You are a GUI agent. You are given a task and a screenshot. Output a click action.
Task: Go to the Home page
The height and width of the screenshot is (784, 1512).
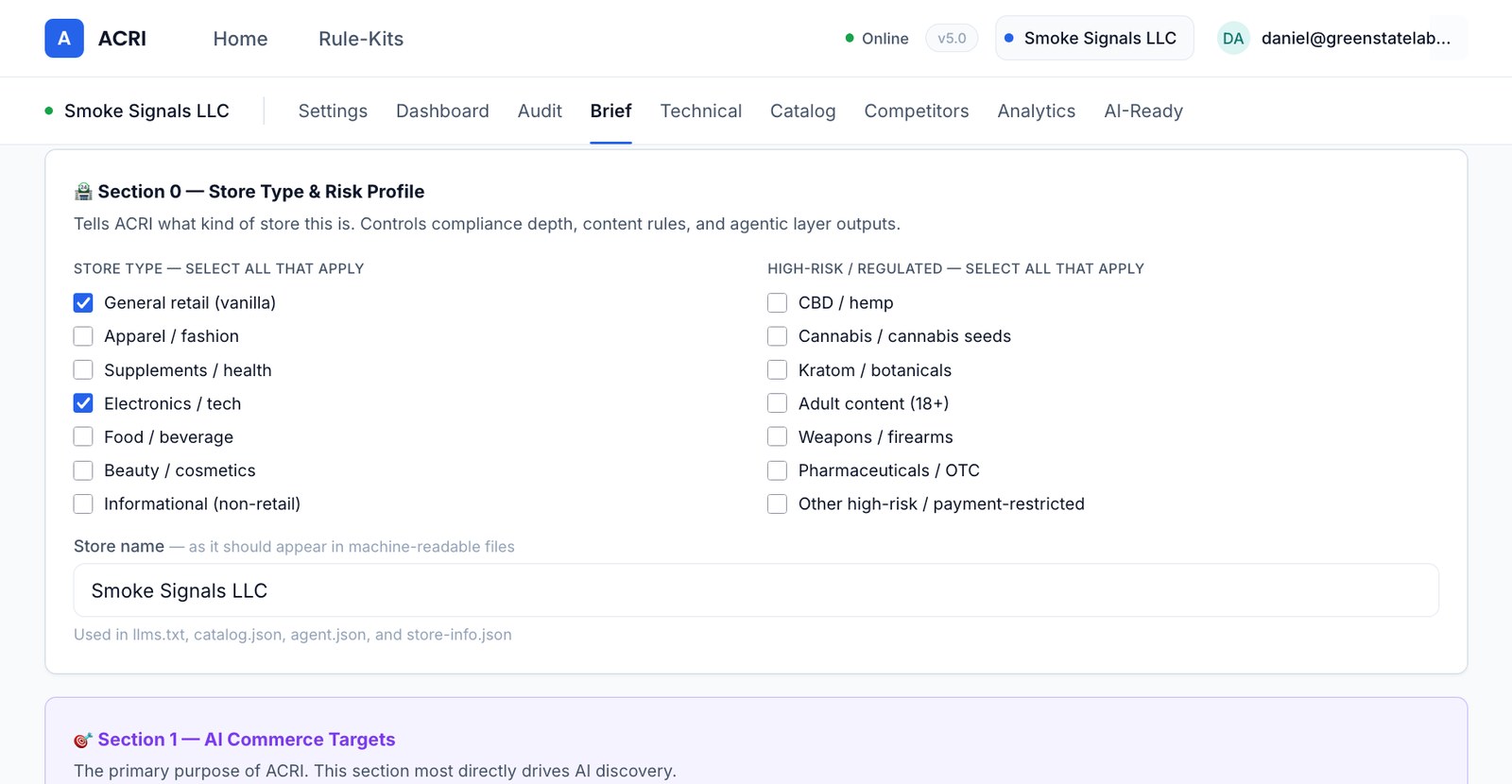[240, 39]
